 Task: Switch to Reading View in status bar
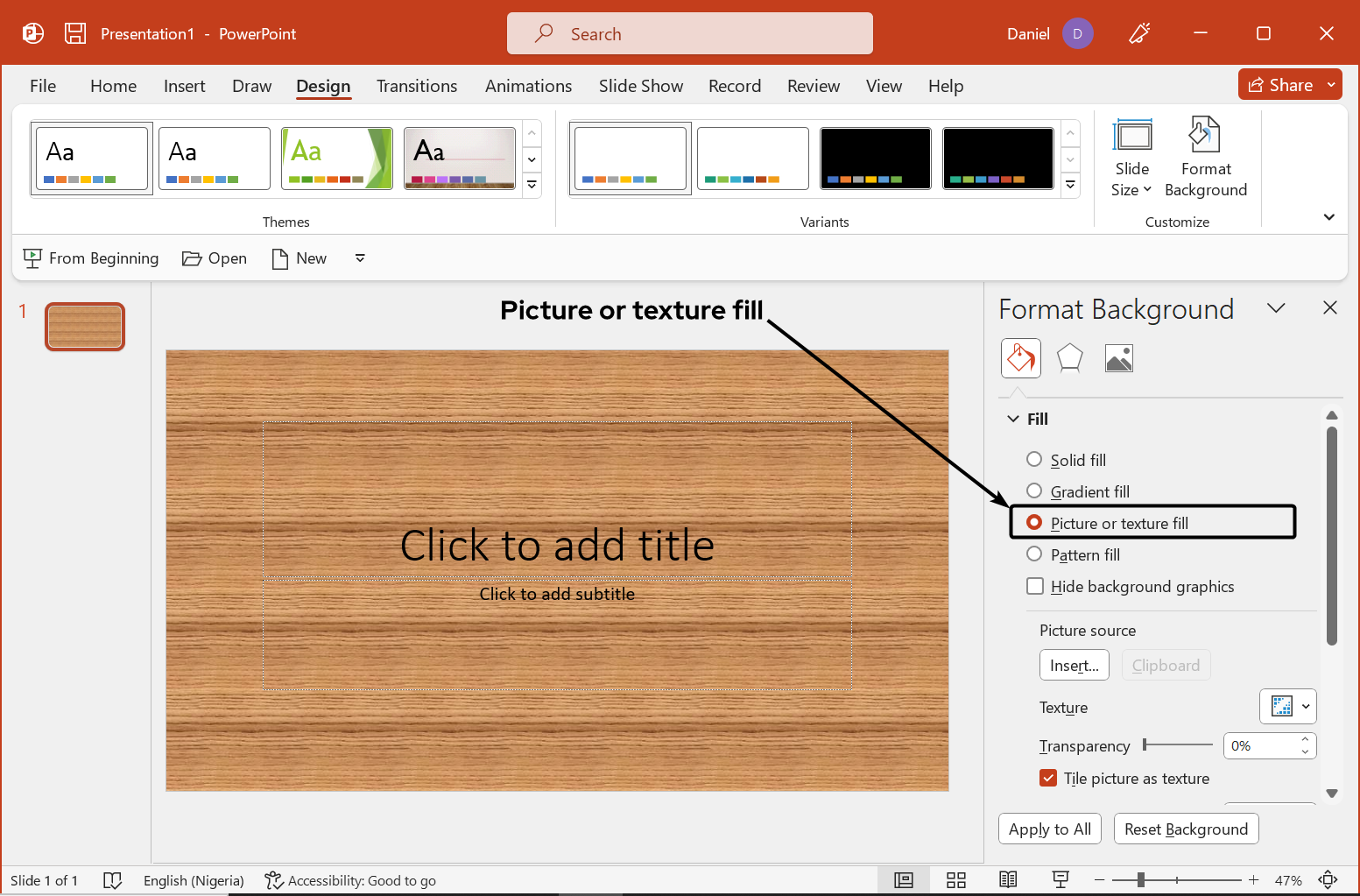1008,879
